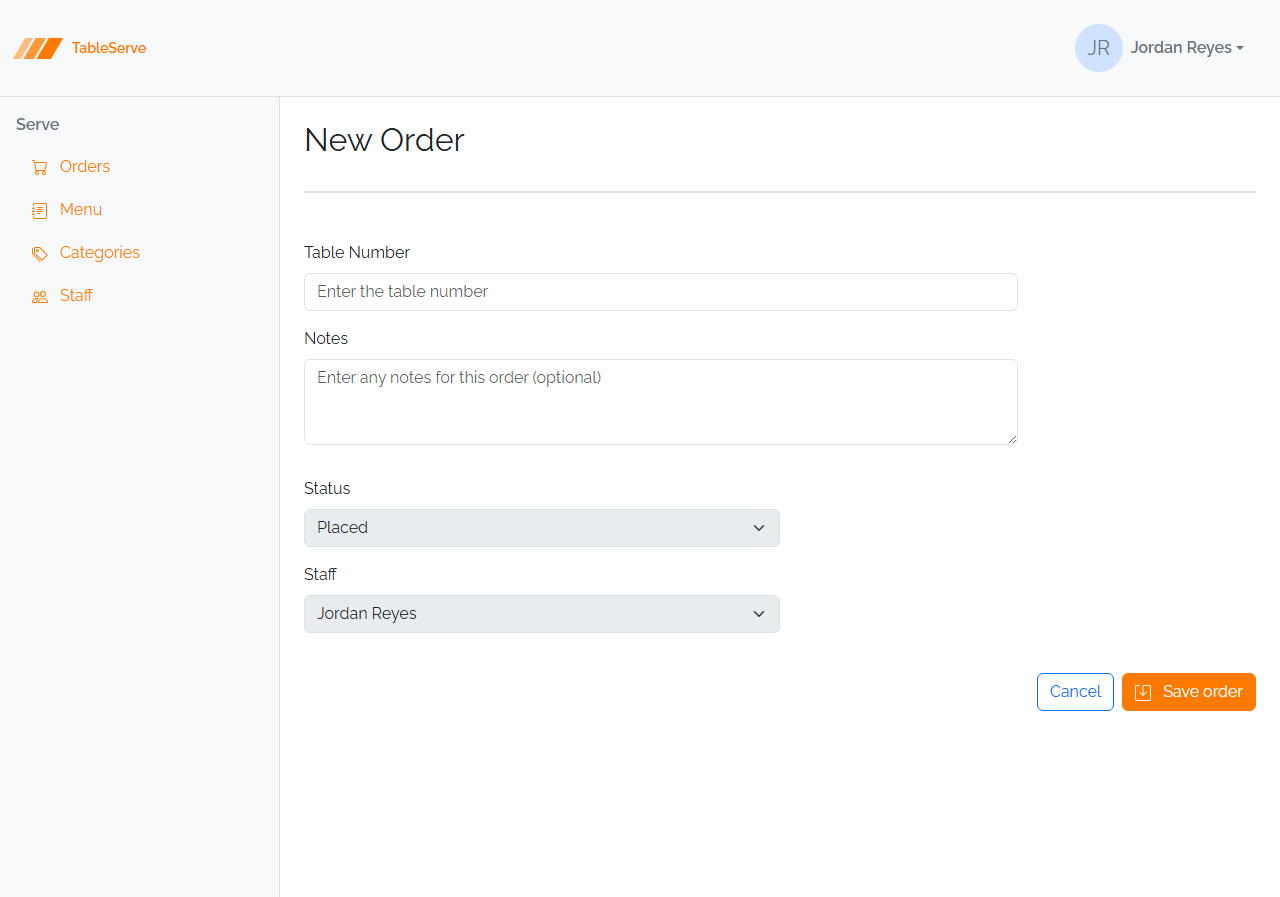This screenshot has height=897, width=1280.
Task: Click the TableServe brand name link
Action: (x=109, y=48)
